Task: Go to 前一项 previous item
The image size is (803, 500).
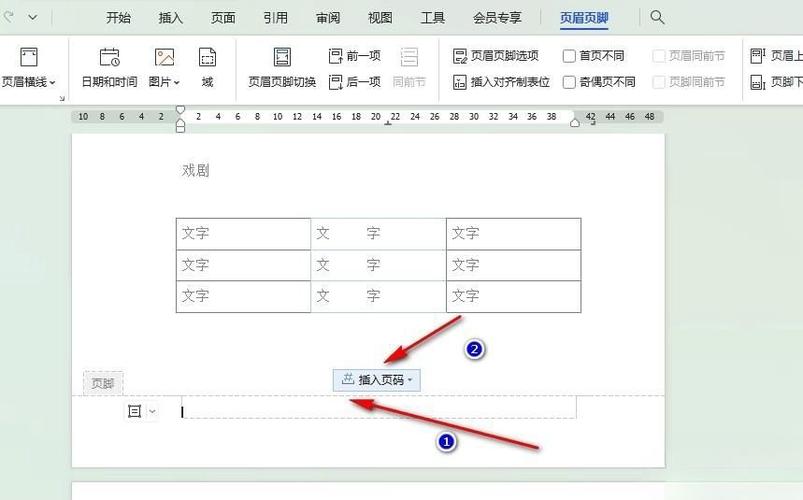Action: [x=354, y=55]
